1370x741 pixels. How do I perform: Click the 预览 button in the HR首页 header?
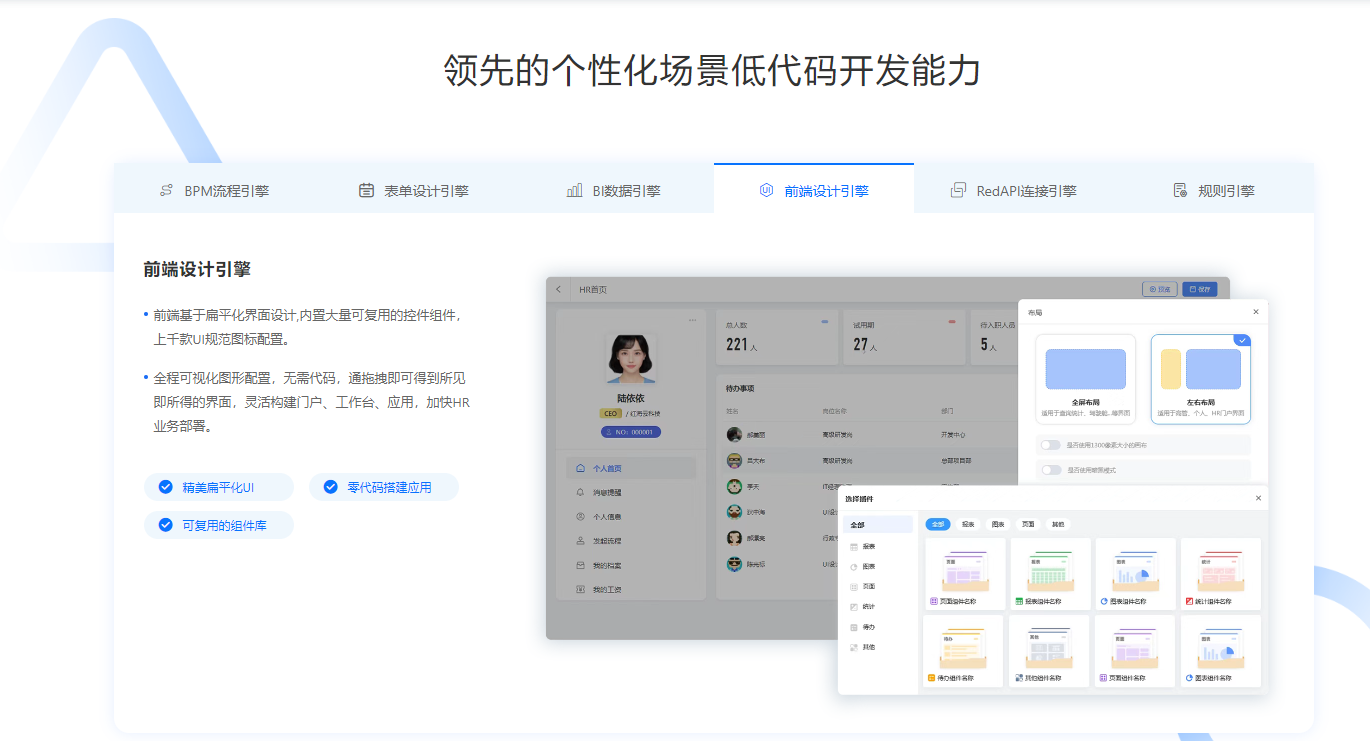[x=1160, y=289]
